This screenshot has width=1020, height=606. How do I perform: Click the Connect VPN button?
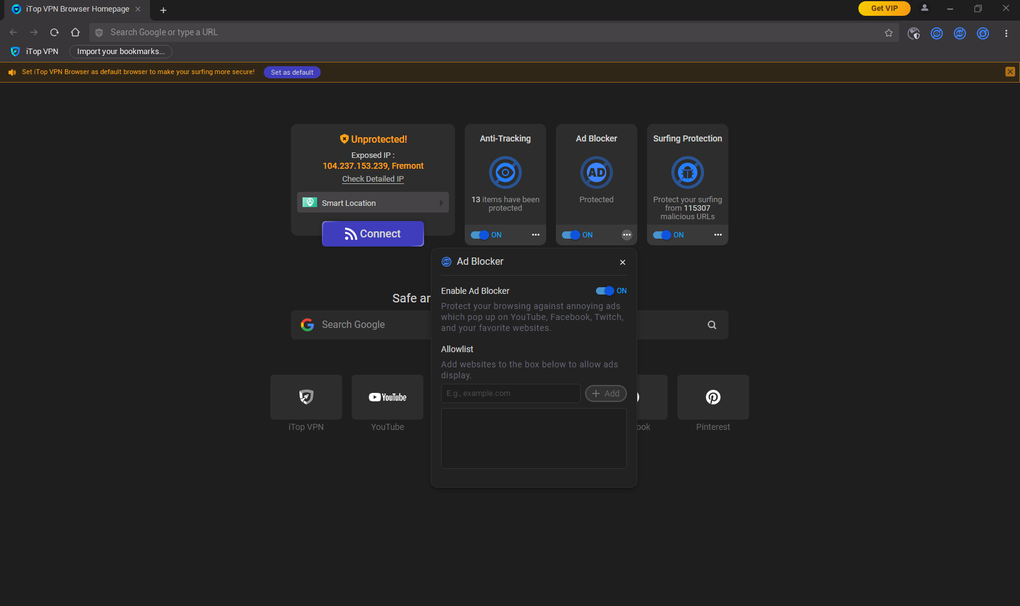[x=373, y=234]
